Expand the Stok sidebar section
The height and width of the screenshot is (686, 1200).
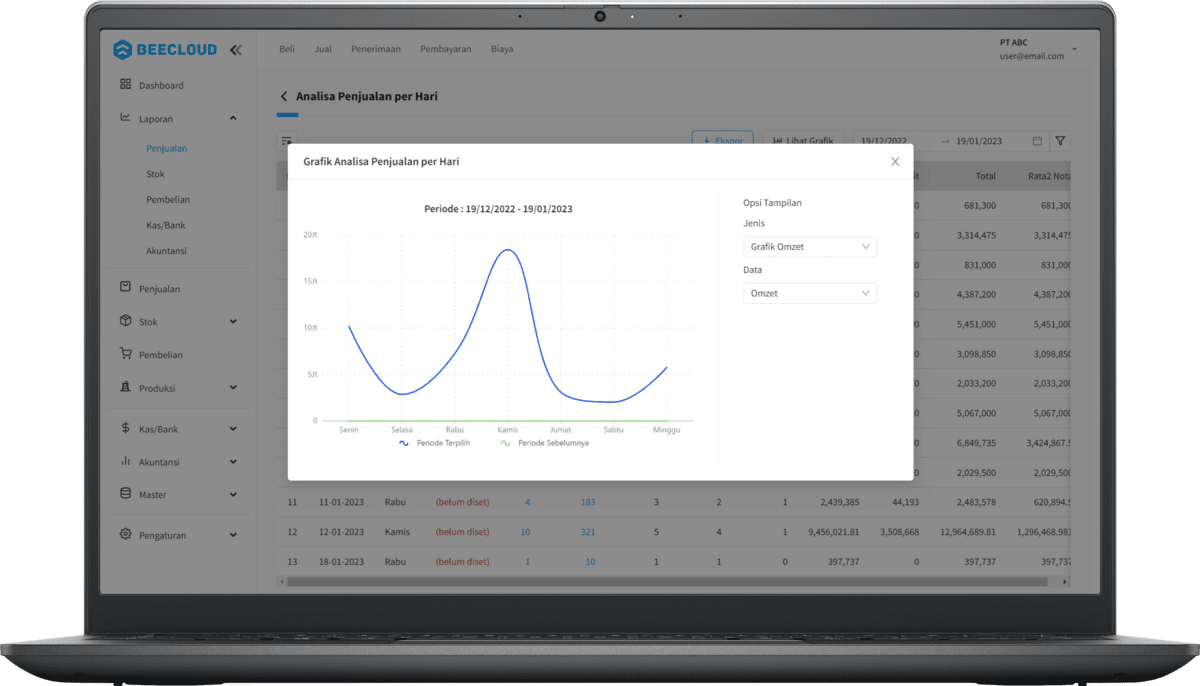click(233, 322)
